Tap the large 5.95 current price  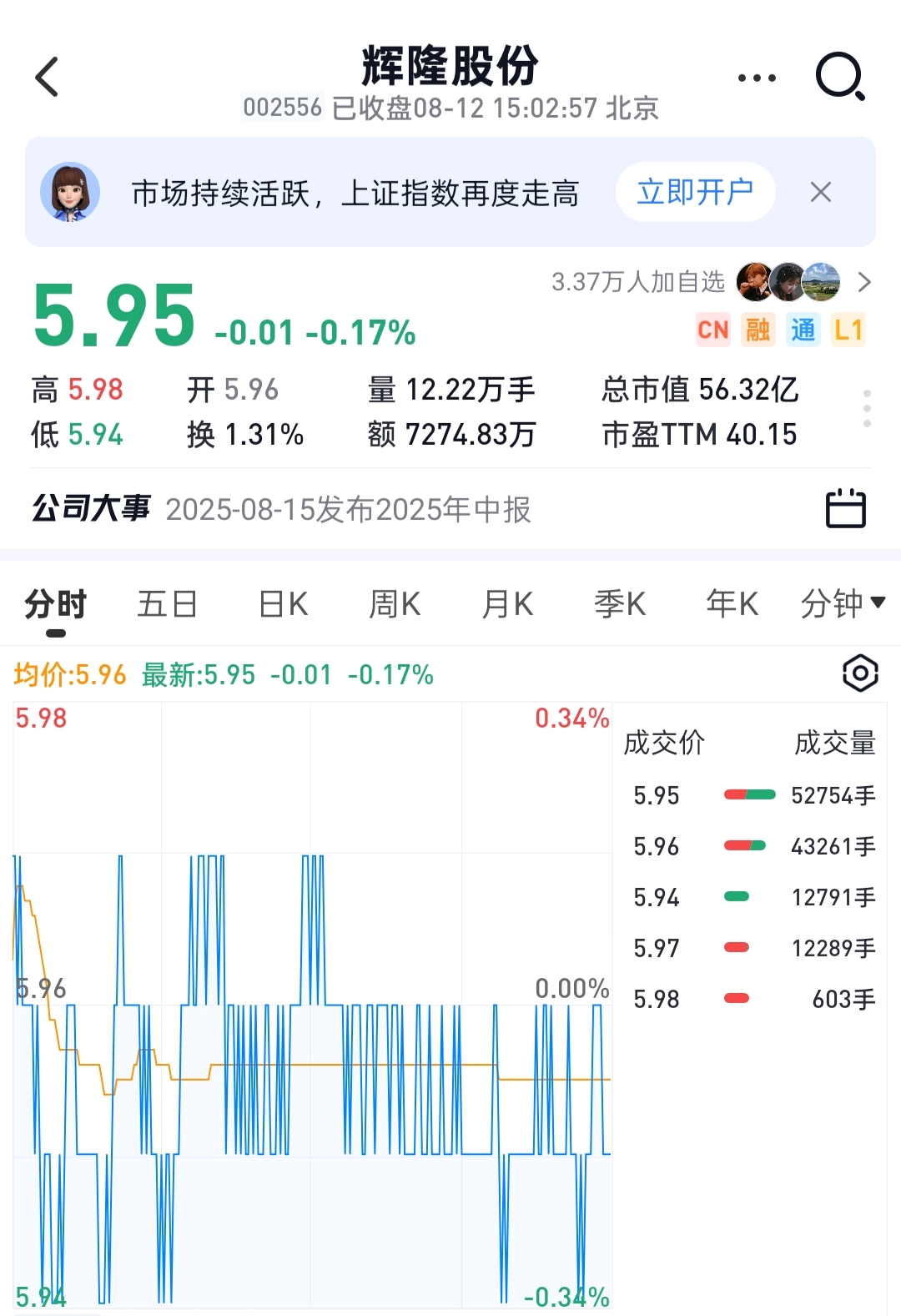[114, 315]
